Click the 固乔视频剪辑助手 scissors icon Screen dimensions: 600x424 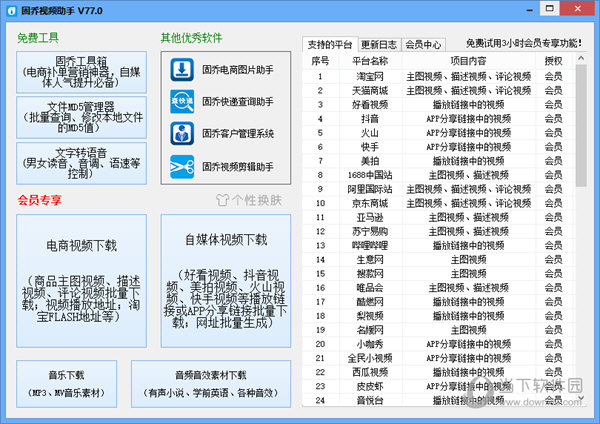pos(182,166)
